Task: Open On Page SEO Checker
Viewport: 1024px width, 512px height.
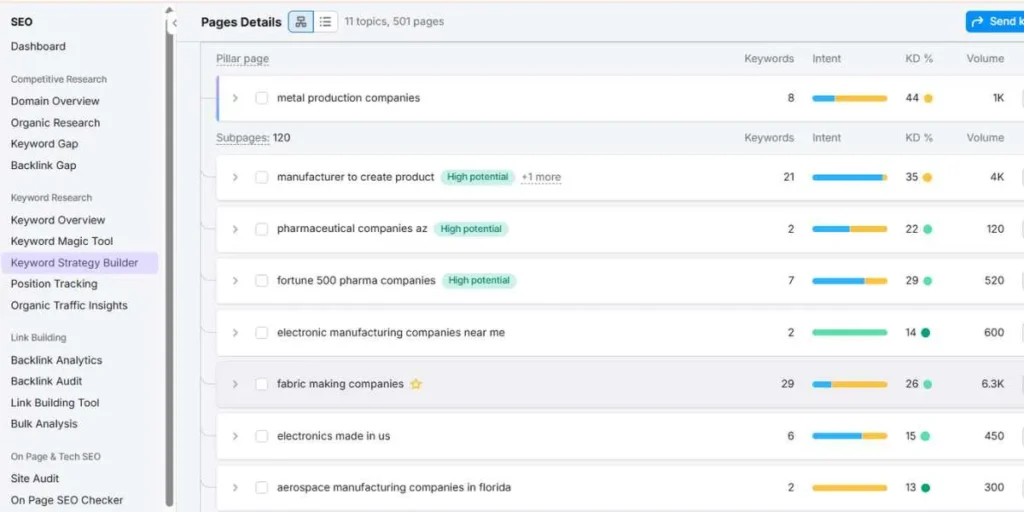Action: coord(67,500)
